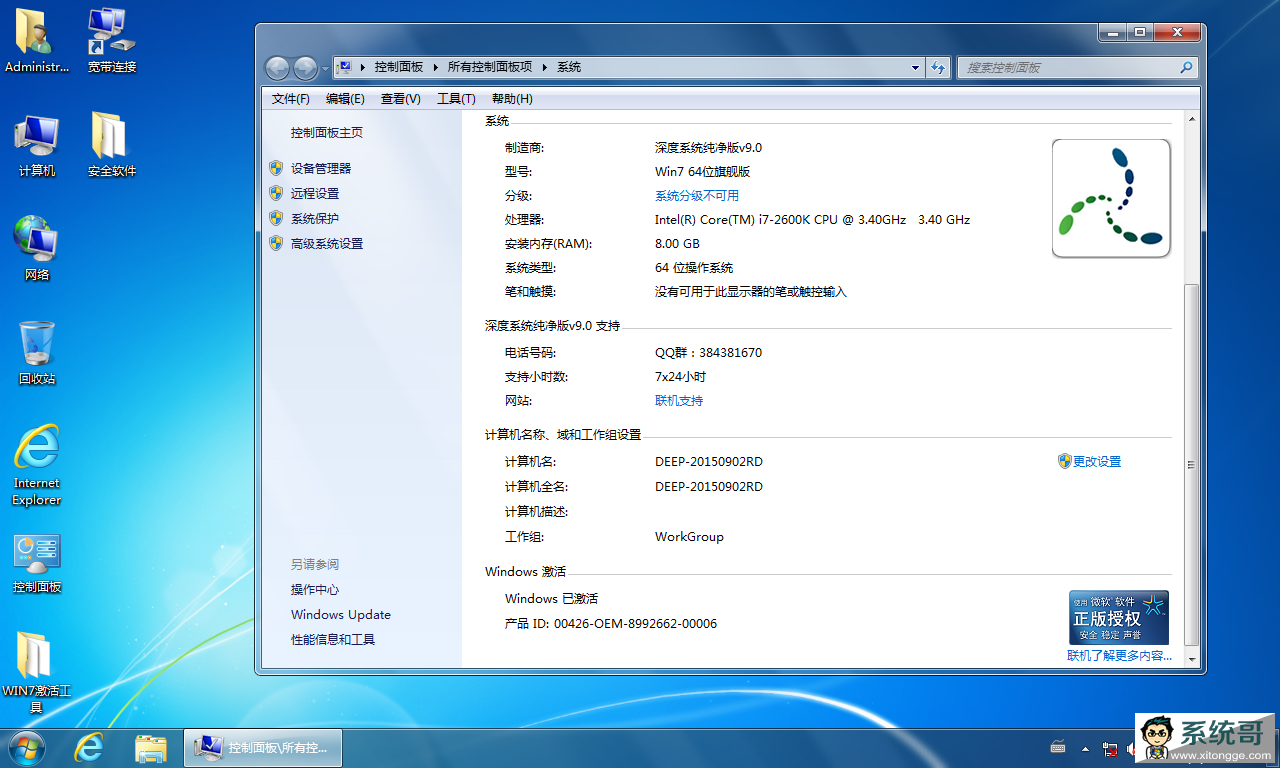Click the vertical scrollbar up arrow
Screen dimensions: 1280x768
(1191, 120)
